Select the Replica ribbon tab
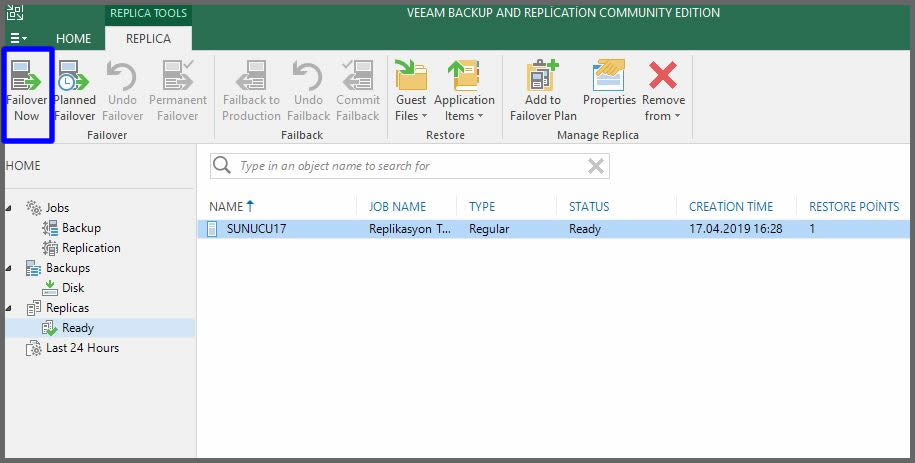This screenshot has width=915, height=463. (148, 39)
